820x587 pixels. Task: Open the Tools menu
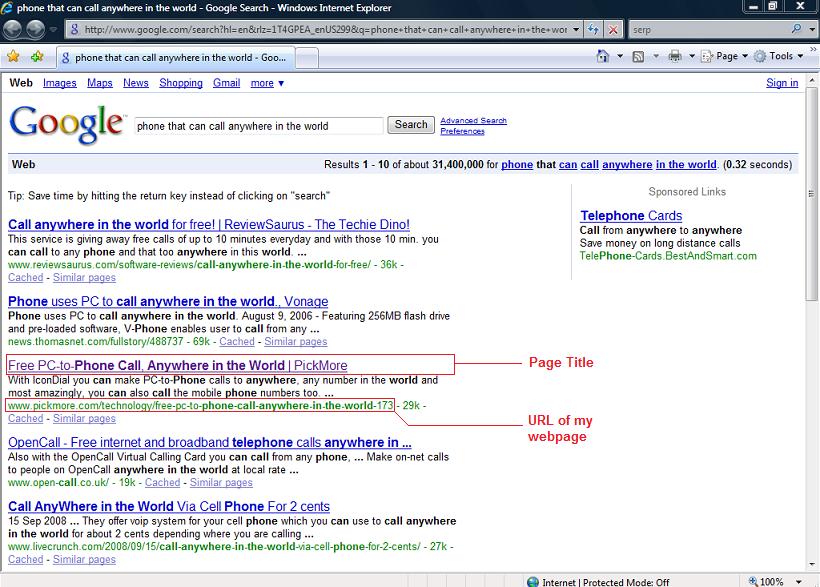click(x=779, y=56)
